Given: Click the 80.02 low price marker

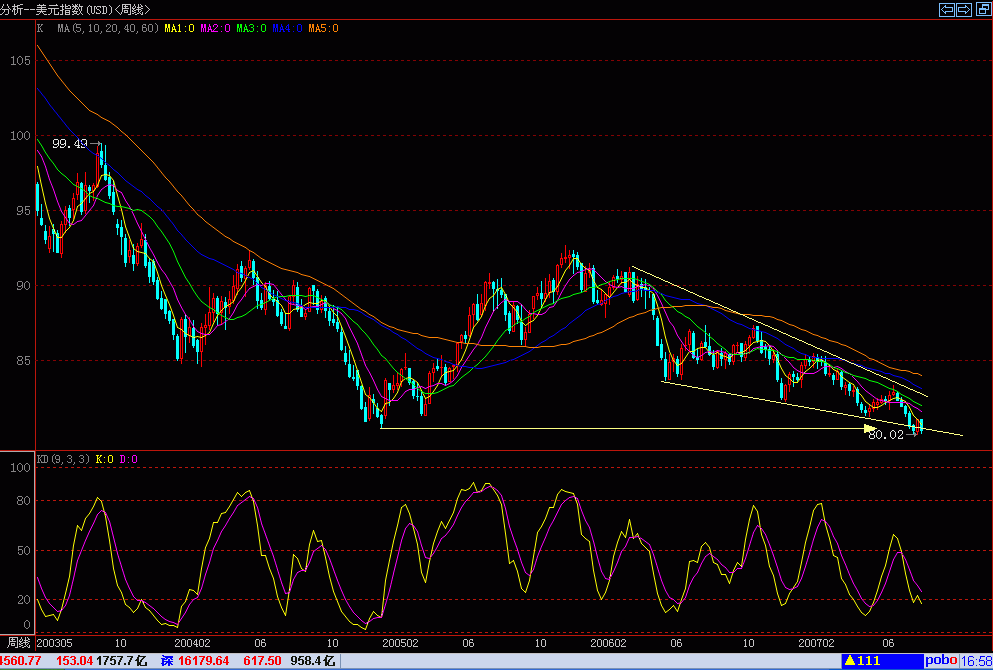Looking at the screenshot, I should click(x=886, y=435).
